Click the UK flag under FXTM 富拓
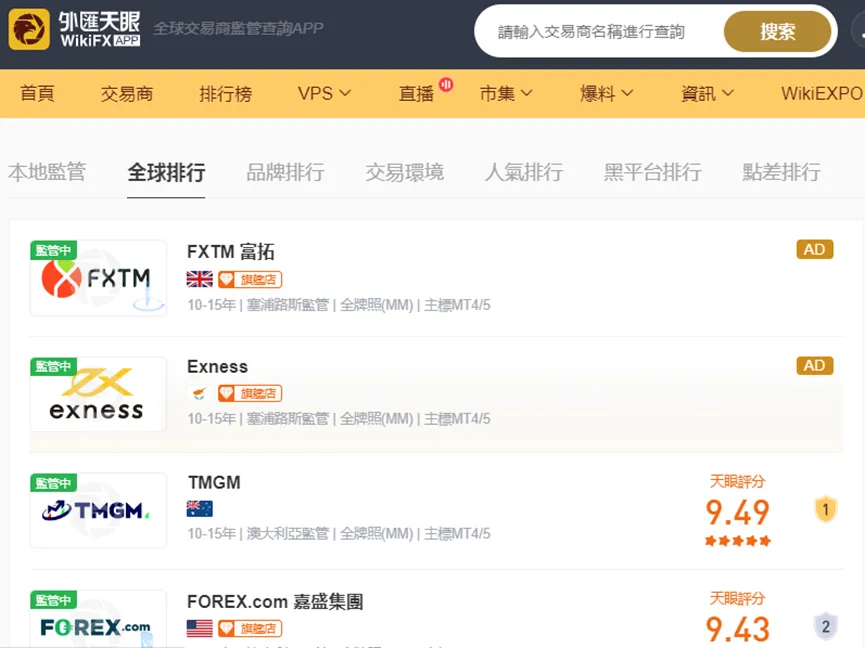Viewport: 865px width, 648px height. coord(199,280)
